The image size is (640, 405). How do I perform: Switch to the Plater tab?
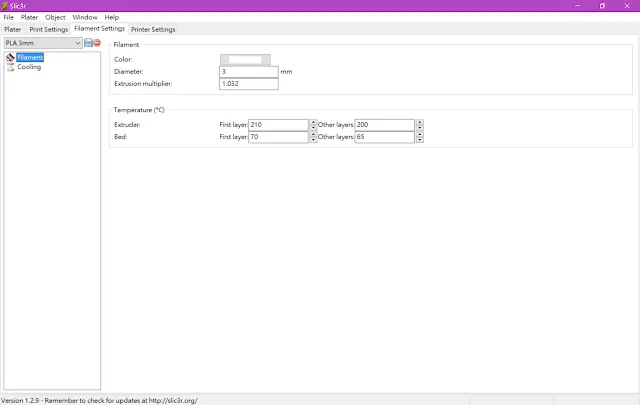pyautogui.click(x=13, y=29)
